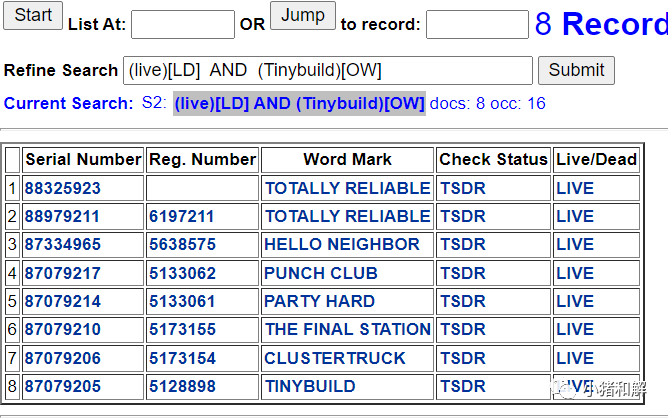Check TSDR status for THE FINAL STATION
The image size is (668, 419).
pos(463,329)
